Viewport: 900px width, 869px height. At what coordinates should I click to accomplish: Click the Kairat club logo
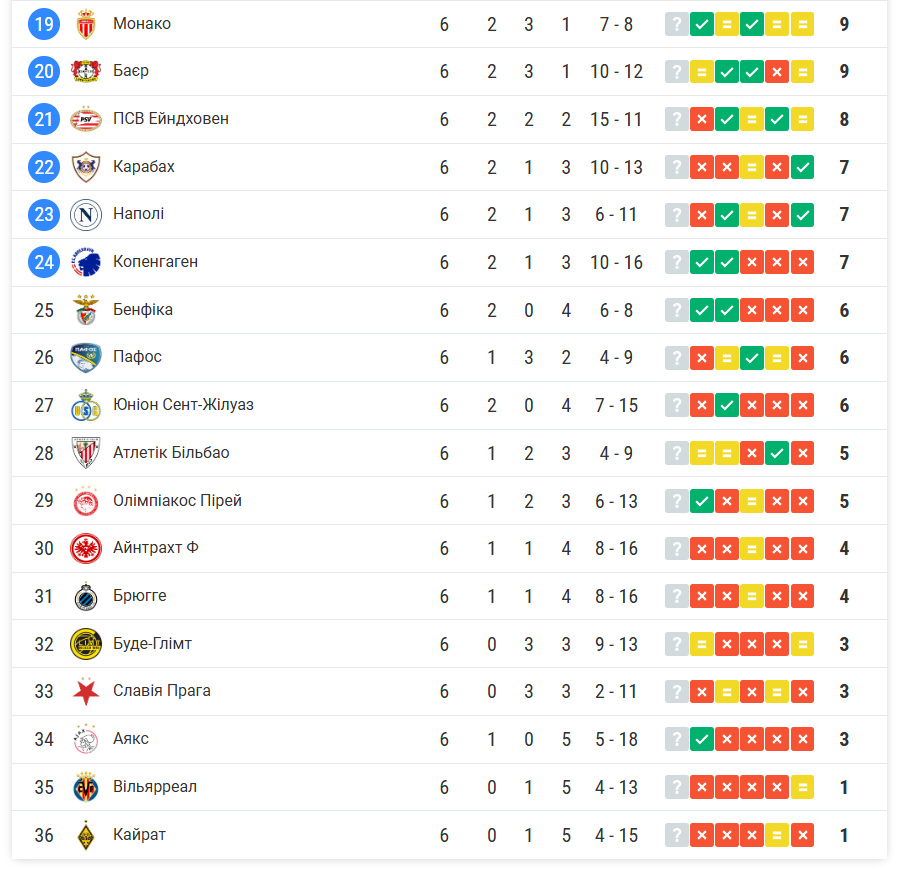click(86, 835)
